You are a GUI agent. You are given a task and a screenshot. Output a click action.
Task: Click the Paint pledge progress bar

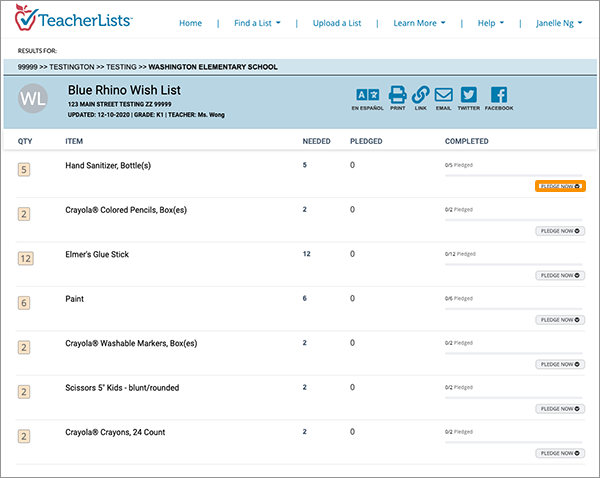click(514, 309)
